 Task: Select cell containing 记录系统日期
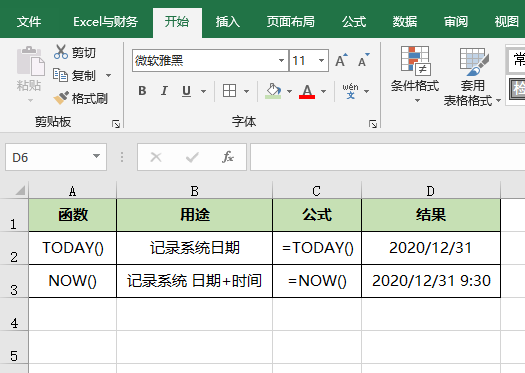tap(195, 248)
